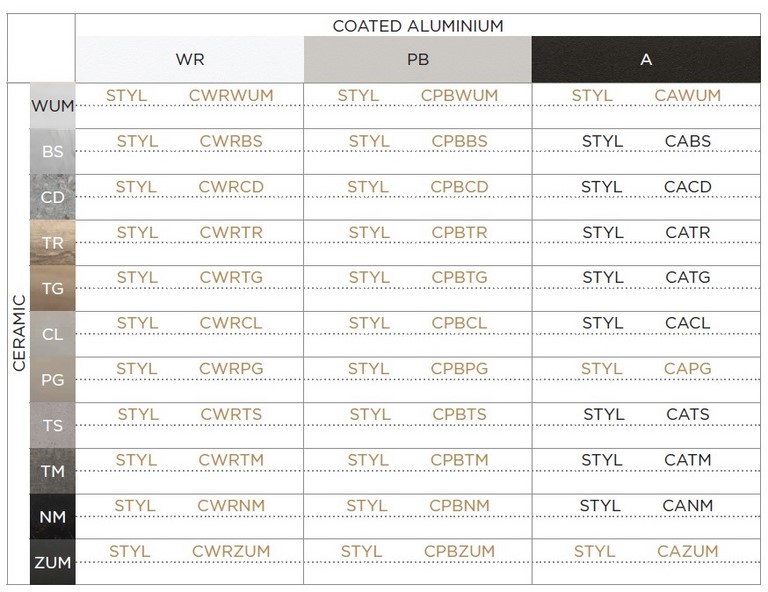The height and width of the screenshot is (592, 768).
Task: Select the TR wood-look ceramic swatch
Action: [x=52, y=242]
